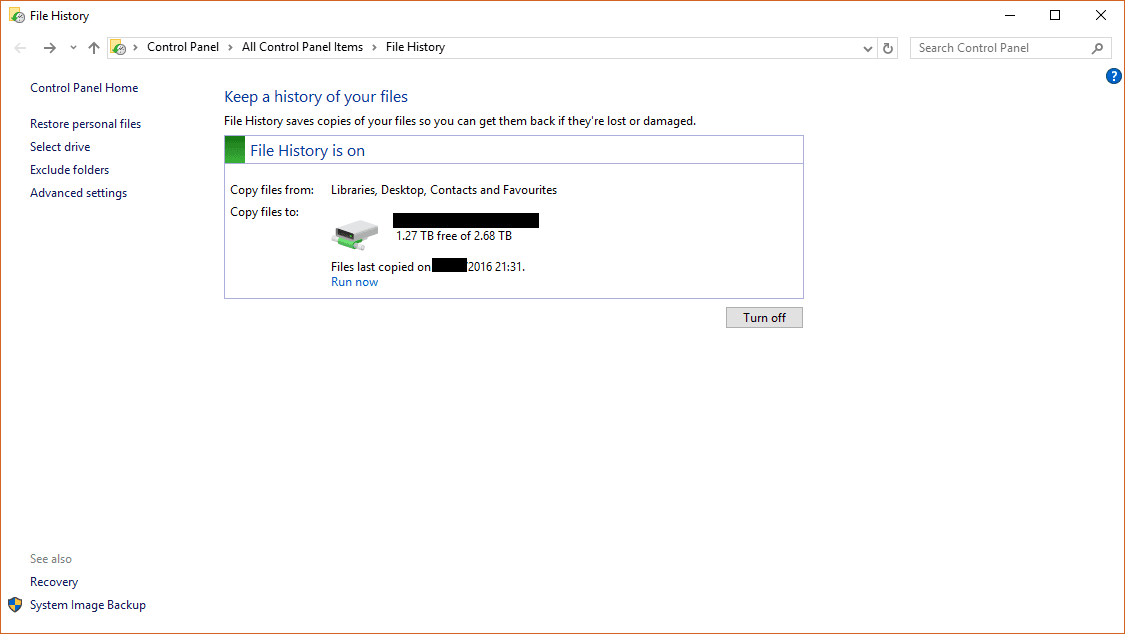Click the File History icon in address bar

pyautogui.click(x=119, y=47)
